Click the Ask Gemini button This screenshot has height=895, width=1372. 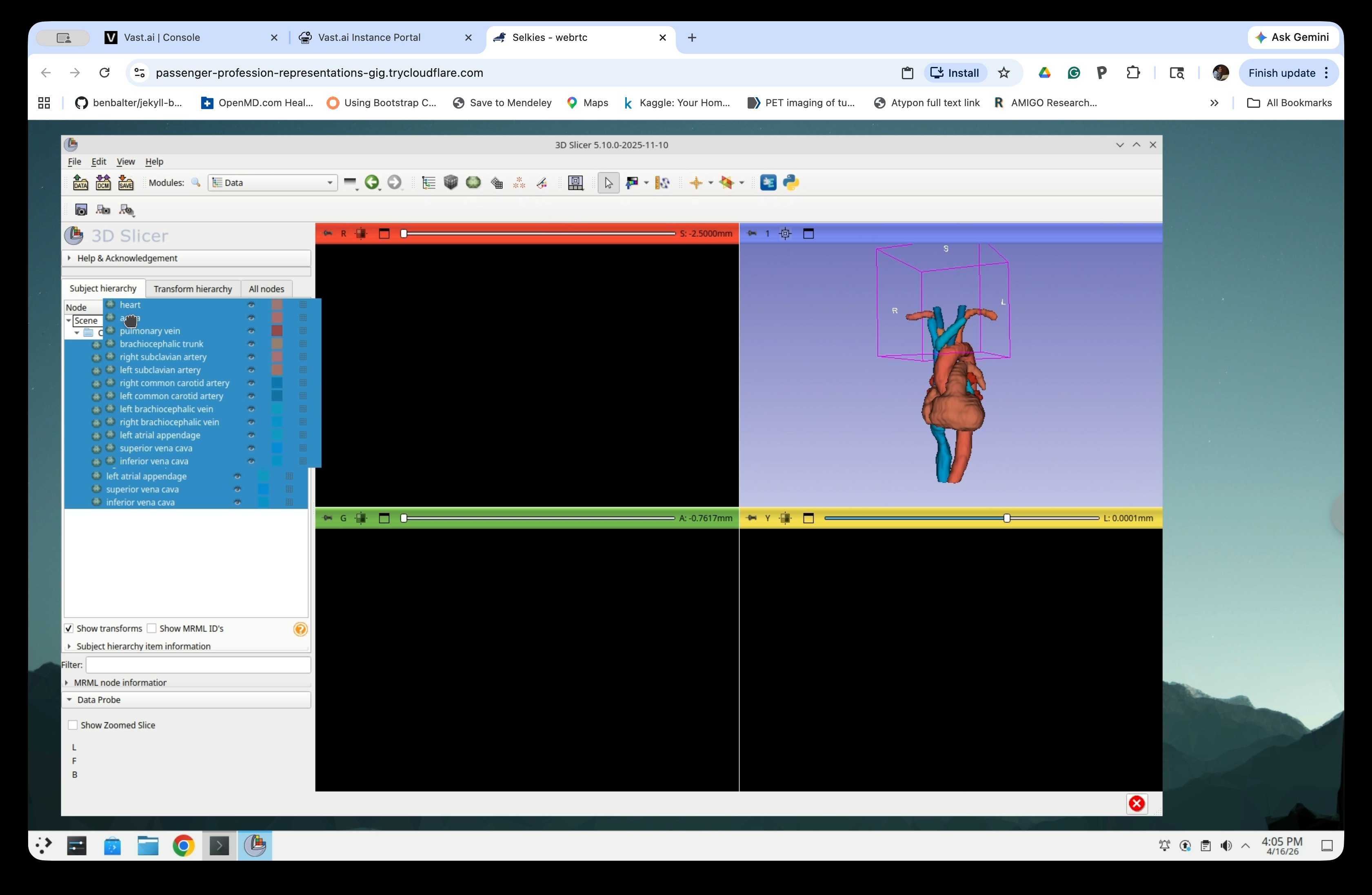[1293, 37]
